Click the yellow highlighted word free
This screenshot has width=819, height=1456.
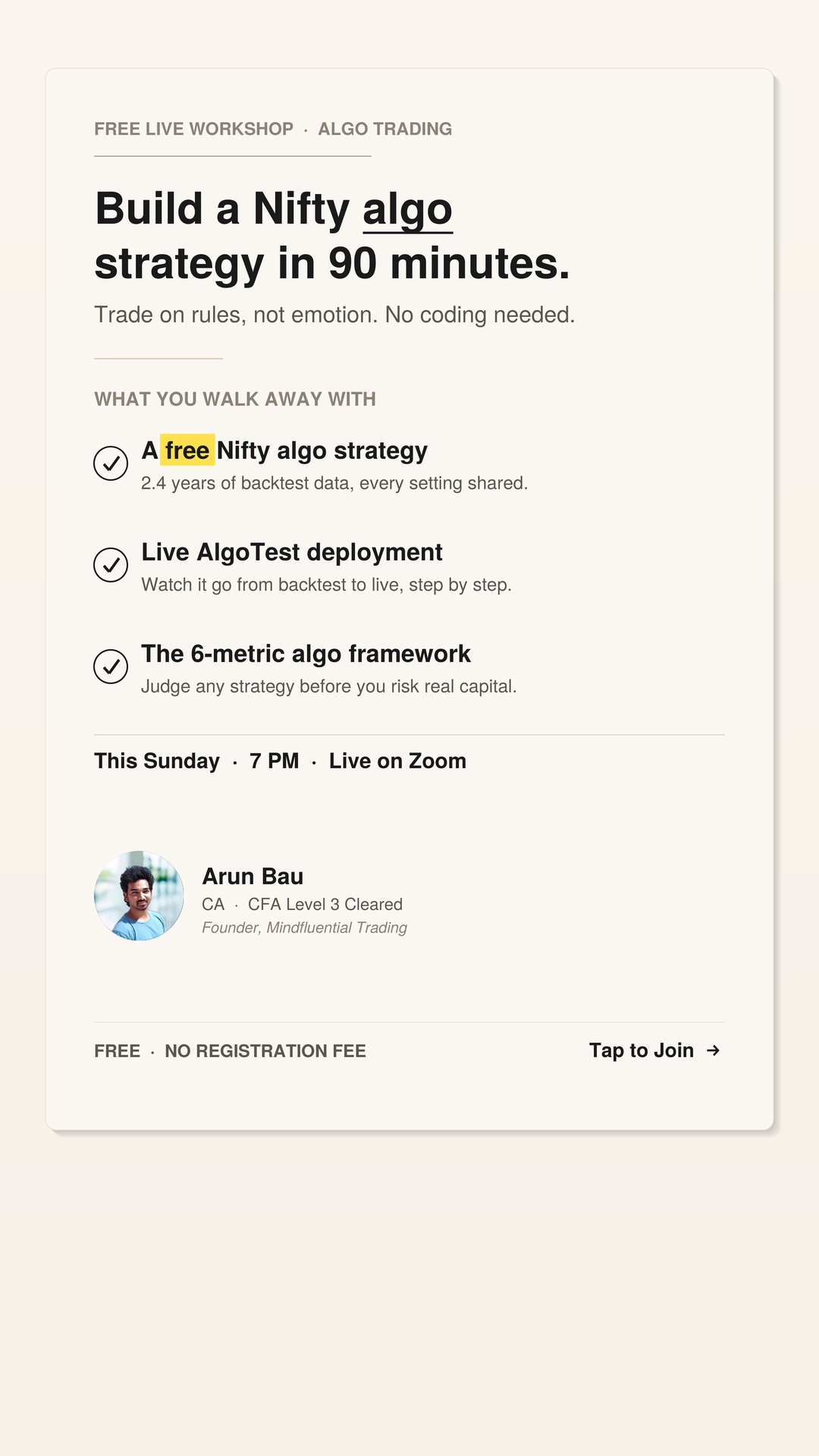187,450
